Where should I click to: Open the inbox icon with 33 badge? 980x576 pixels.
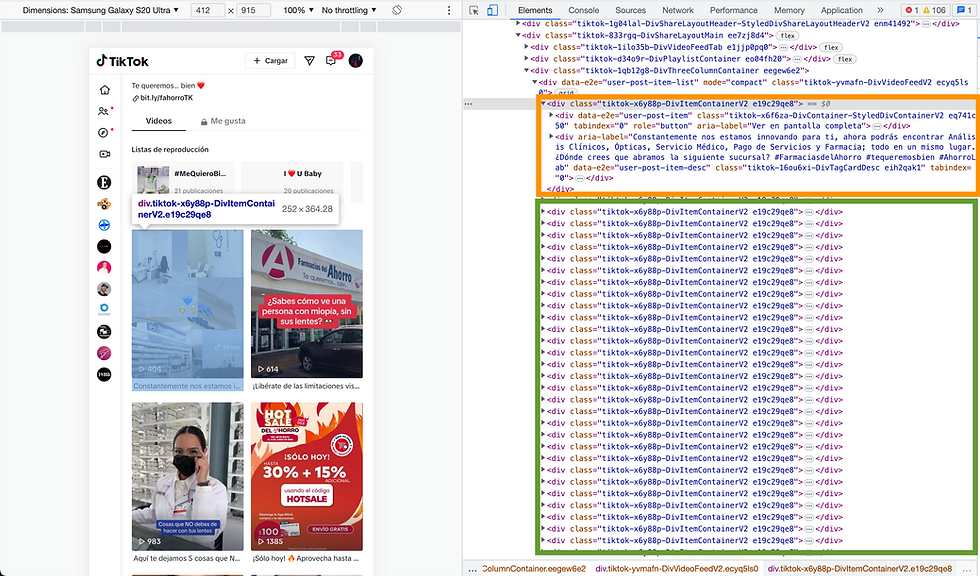click(x=331, y=61)
